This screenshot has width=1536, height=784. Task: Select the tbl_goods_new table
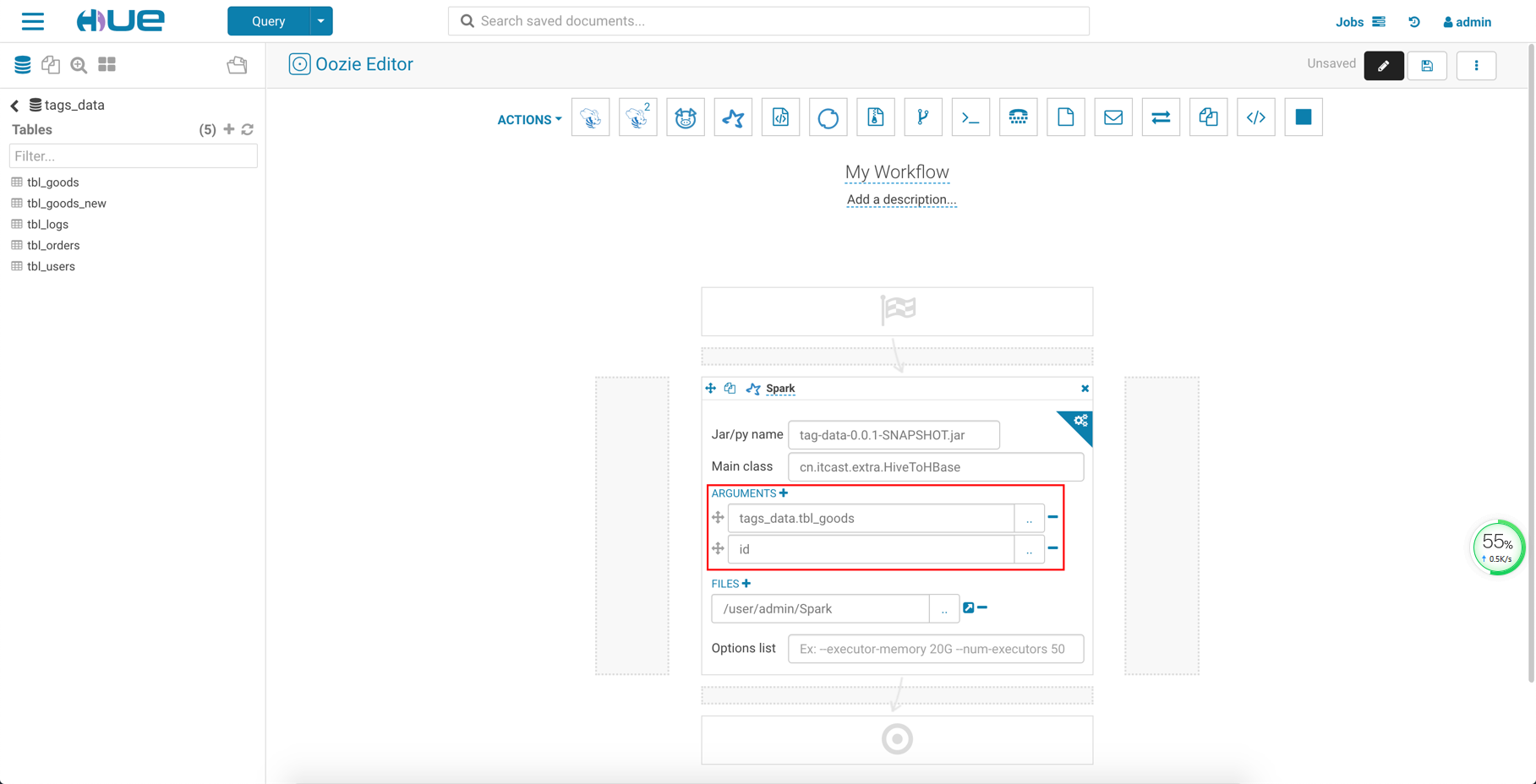pyautogui.click(x=66, y=204)
